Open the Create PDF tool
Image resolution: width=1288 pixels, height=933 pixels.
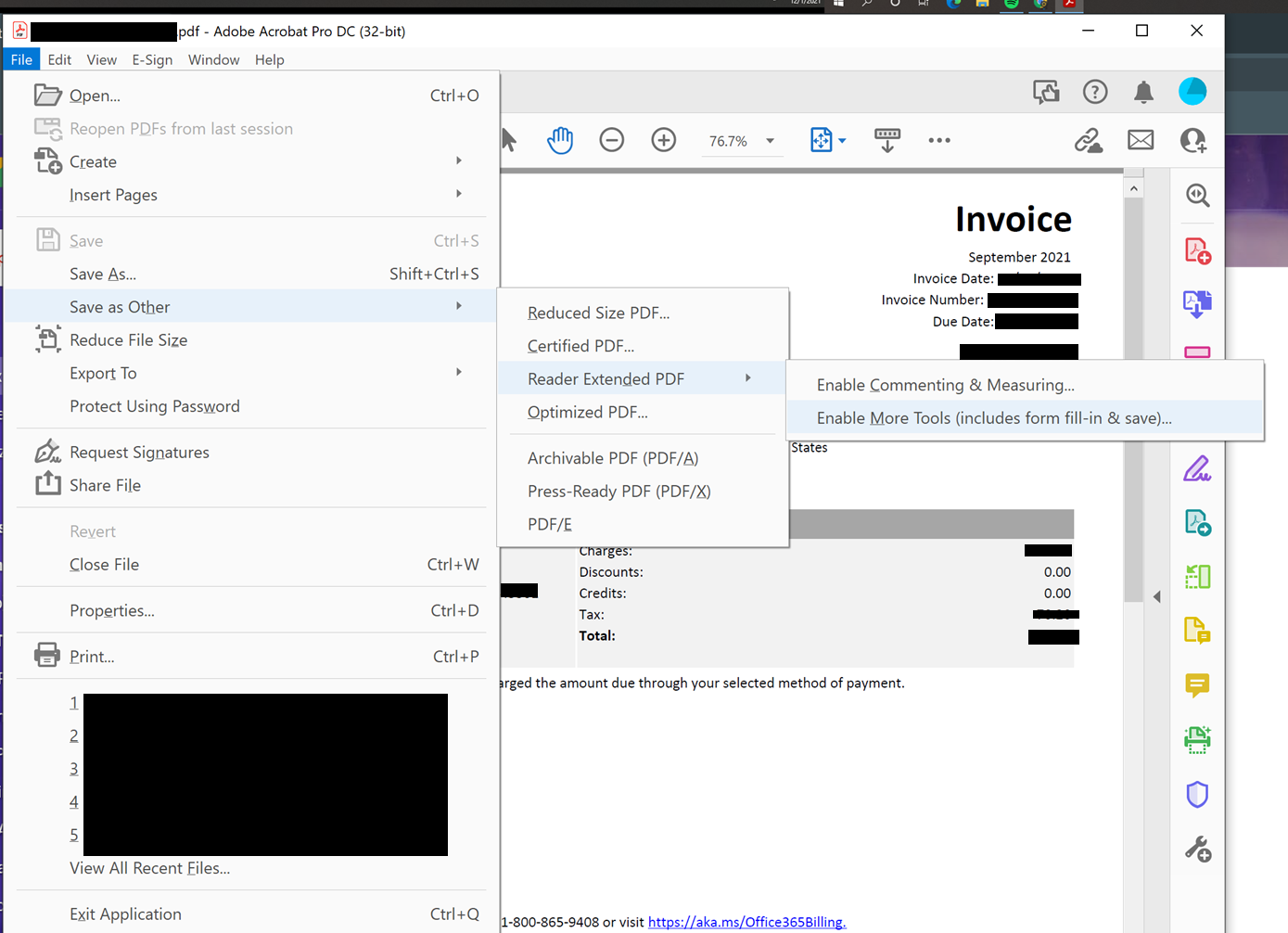1197,249
